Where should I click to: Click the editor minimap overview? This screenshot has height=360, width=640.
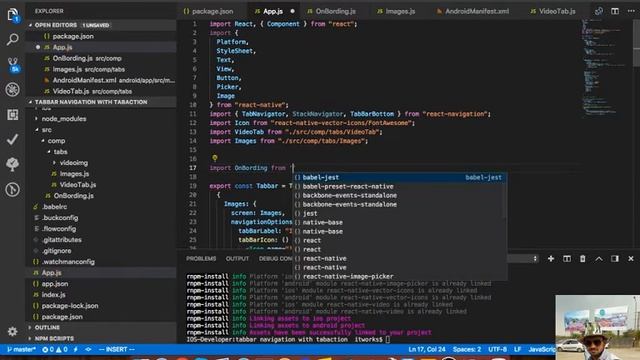[x=604, y=69]
